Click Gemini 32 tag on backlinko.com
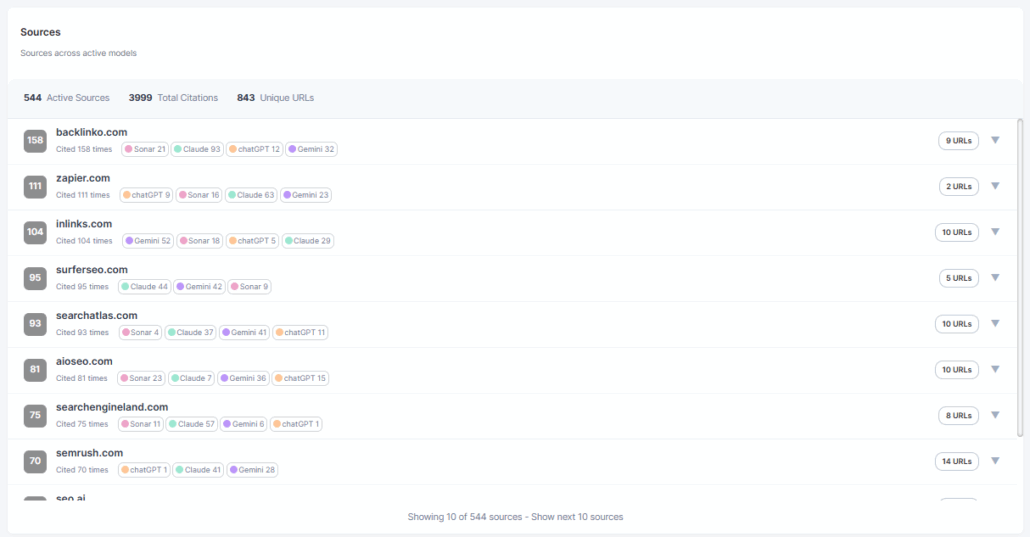This screenshot has width=1030, height=537. pos(311,149)
